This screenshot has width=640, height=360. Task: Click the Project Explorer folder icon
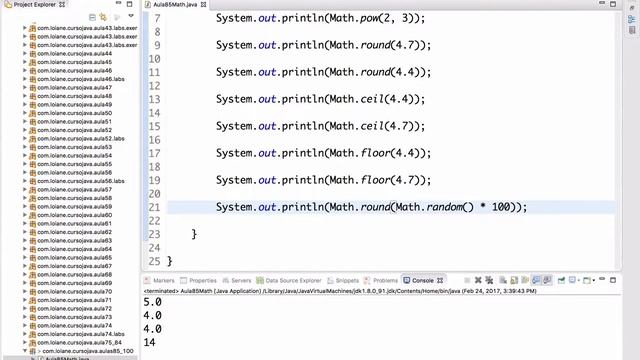(8, 4)
